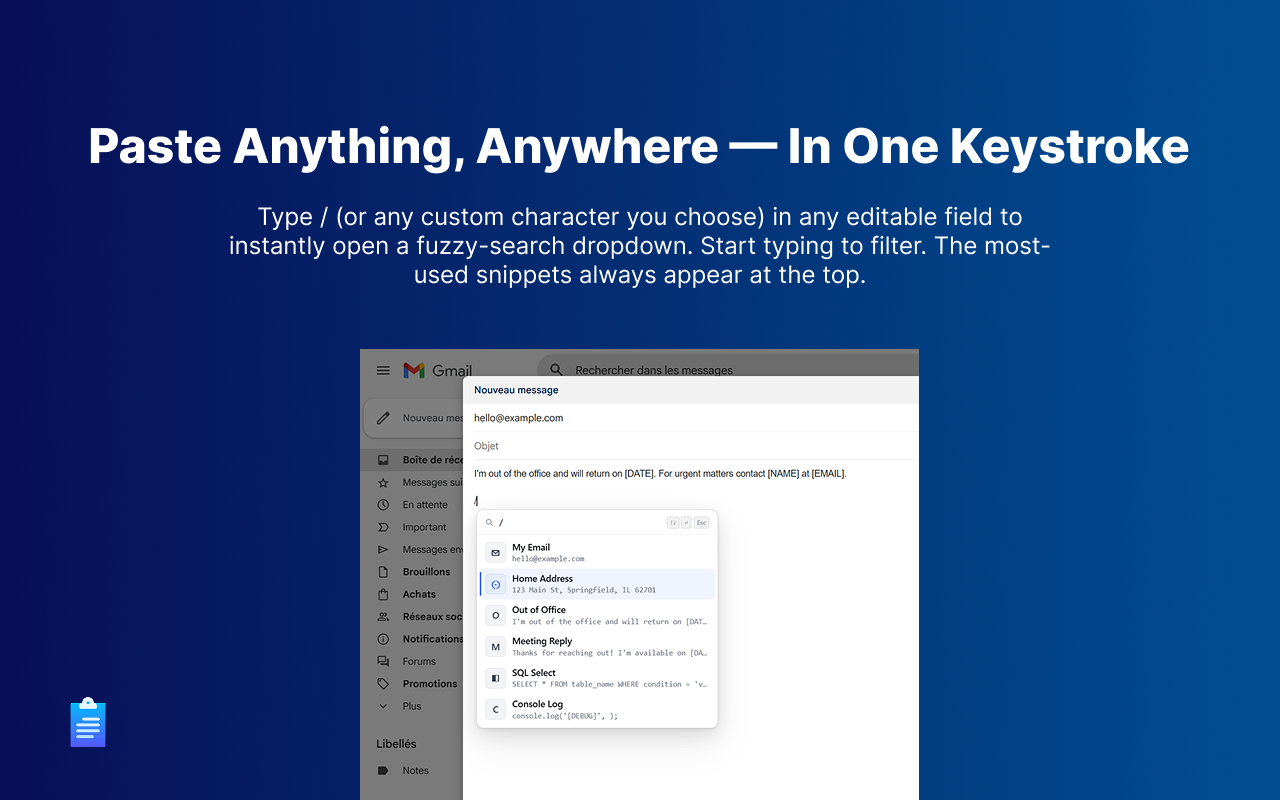Open the Gmail main menu hamburger icon
The width and height of the screenshot is (1280, 800).
click(x=383, y=370)
